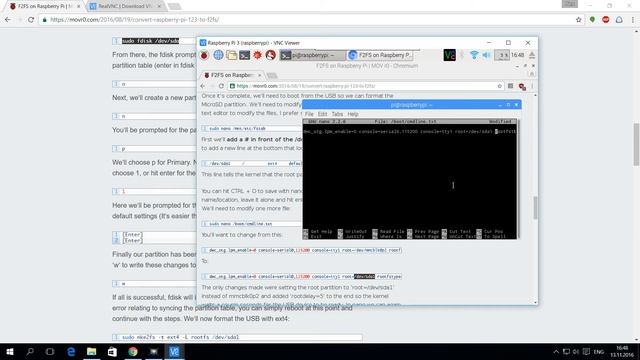Open a new tab in Chrome

pyautogui.click(x=174, y=6)
